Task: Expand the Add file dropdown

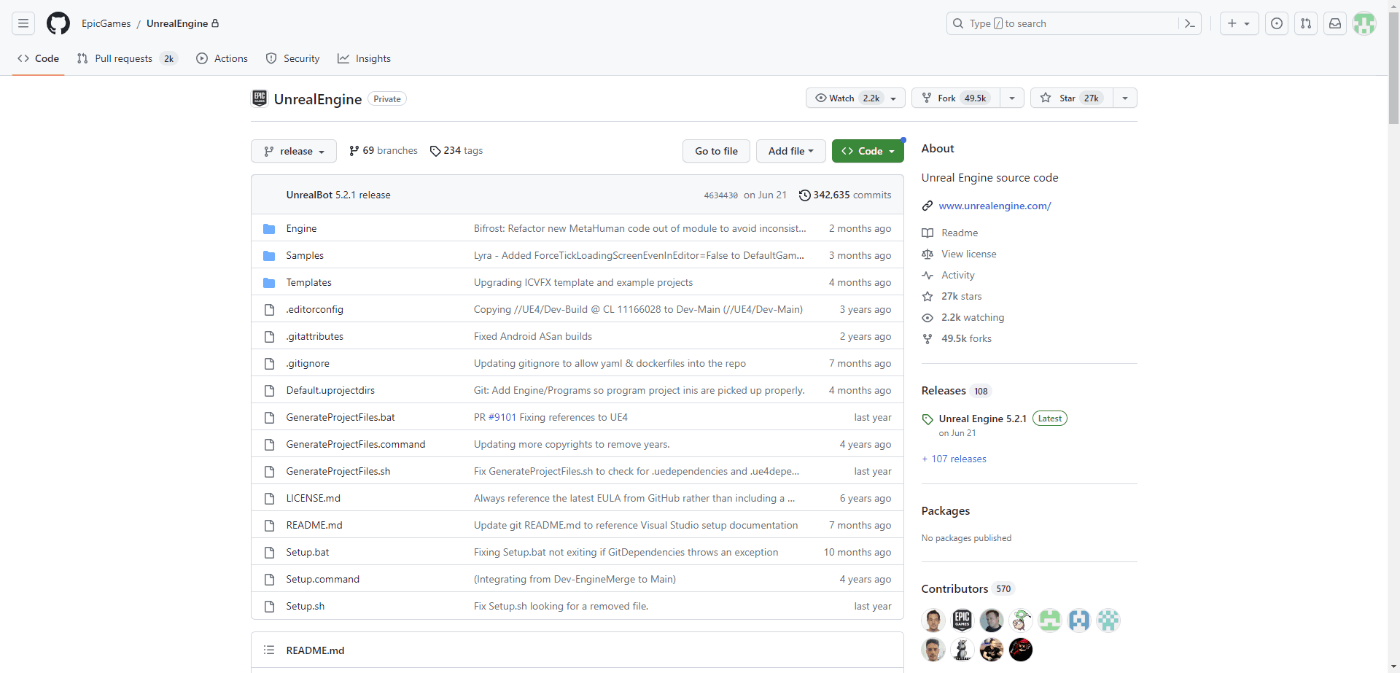Action: pyautogui.click(x=791, y=151)
